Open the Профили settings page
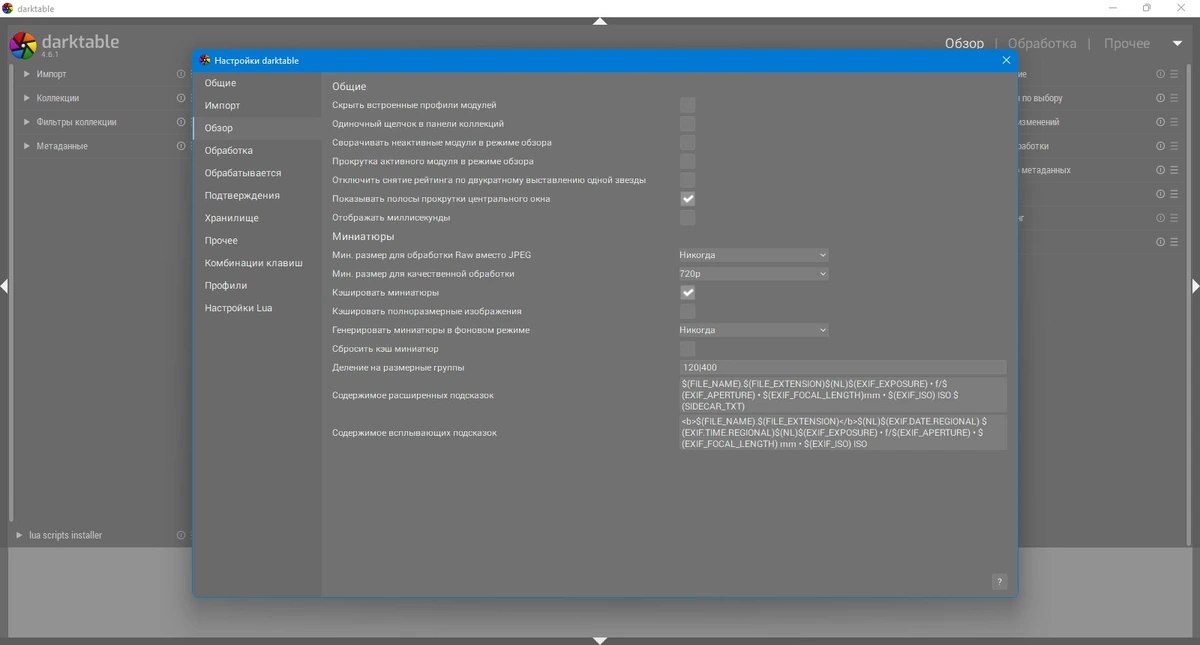Viewport: 1200px width, 645px height. click(257, 286)
